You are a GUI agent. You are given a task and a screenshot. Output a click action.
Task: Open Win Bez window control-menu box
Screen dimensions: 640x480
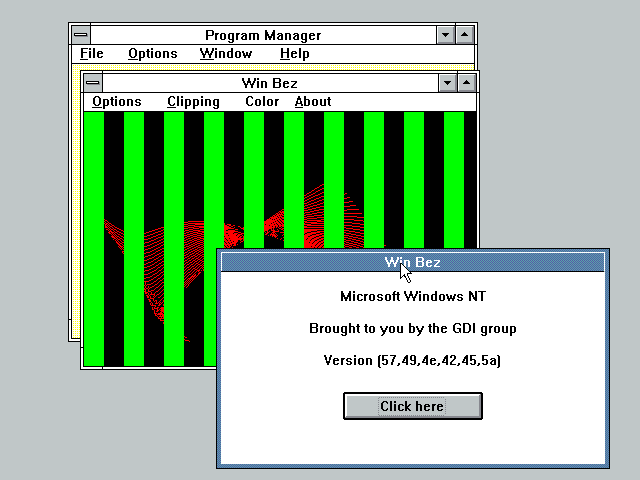93,83
